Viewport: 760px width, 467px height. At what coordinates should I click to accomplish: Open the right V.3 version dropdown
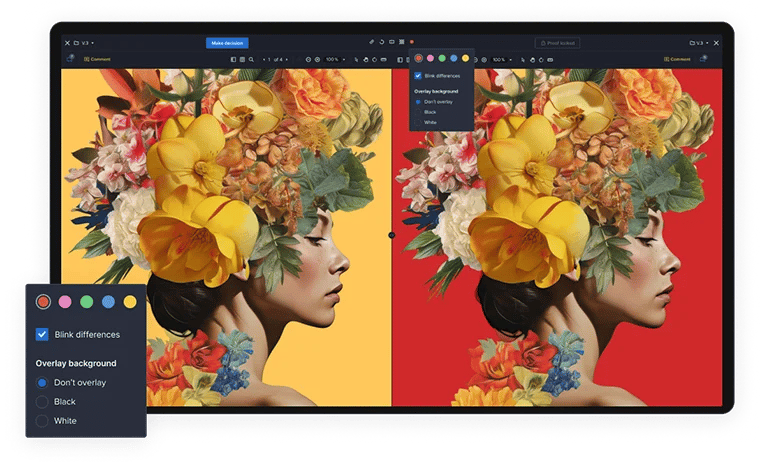tap(701, 43)
